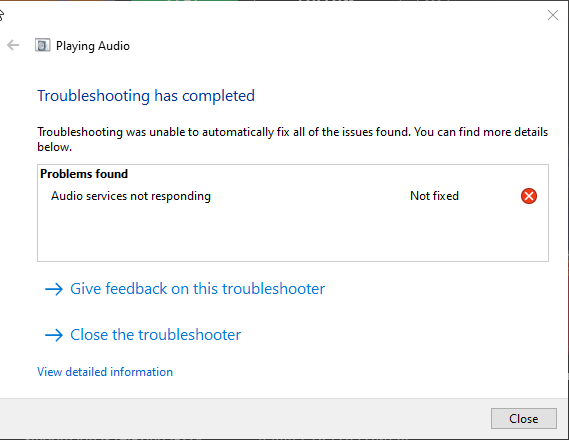The width and height of the screenshot is (569, 440).
Task: Open Give feedback on this troubleshooter
Action: pyautogui.click(x=197, y=289)
